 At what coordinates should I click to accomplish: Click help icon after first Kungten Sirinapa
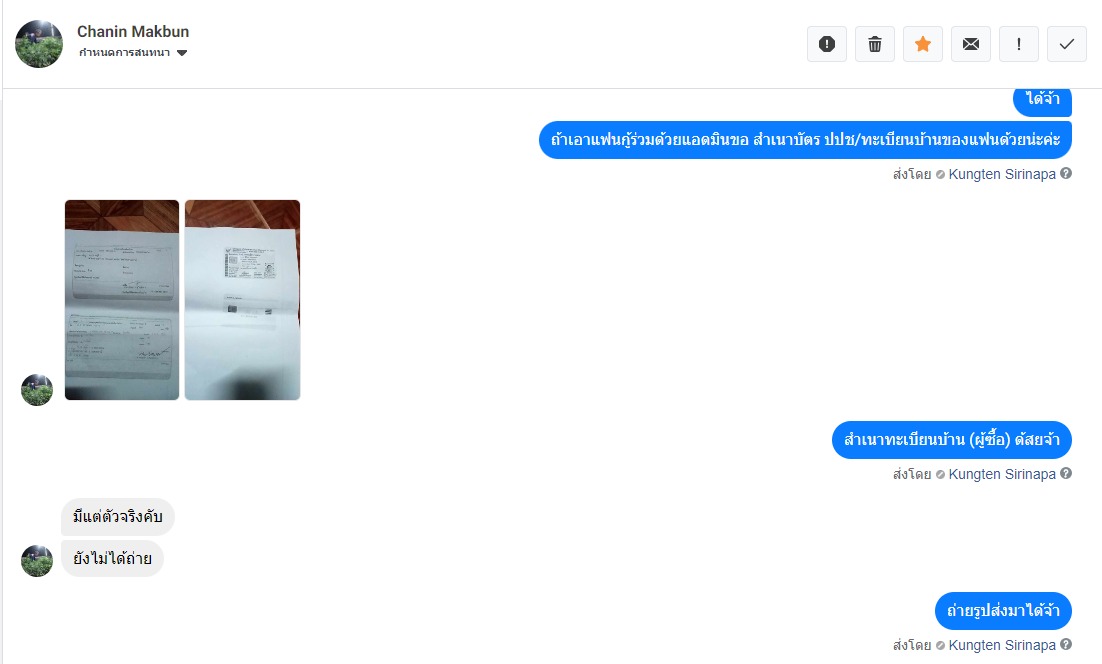coord(1066,174)
